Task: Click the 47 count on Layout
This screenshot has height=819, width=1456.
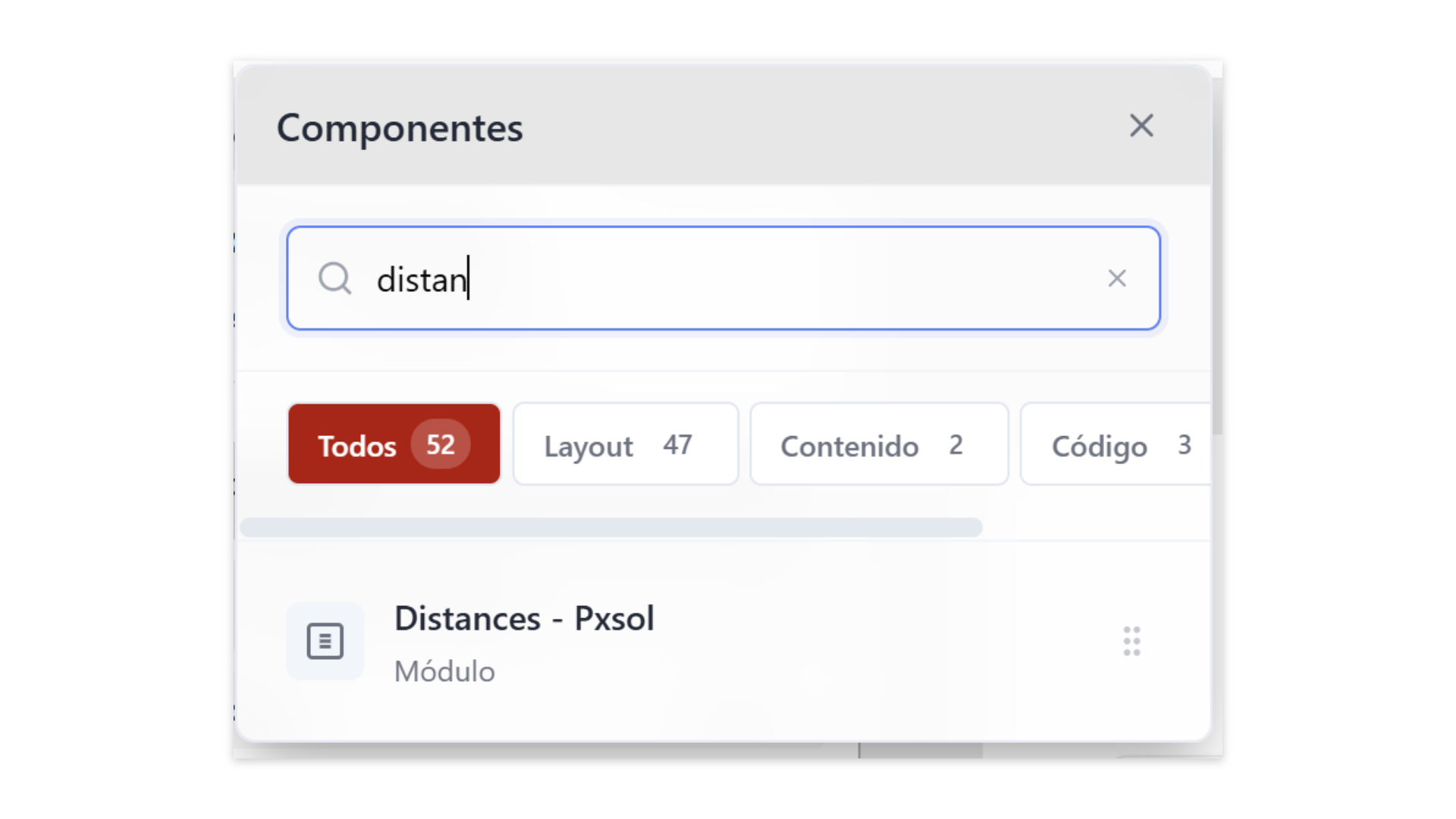Action: click(677, 445)
